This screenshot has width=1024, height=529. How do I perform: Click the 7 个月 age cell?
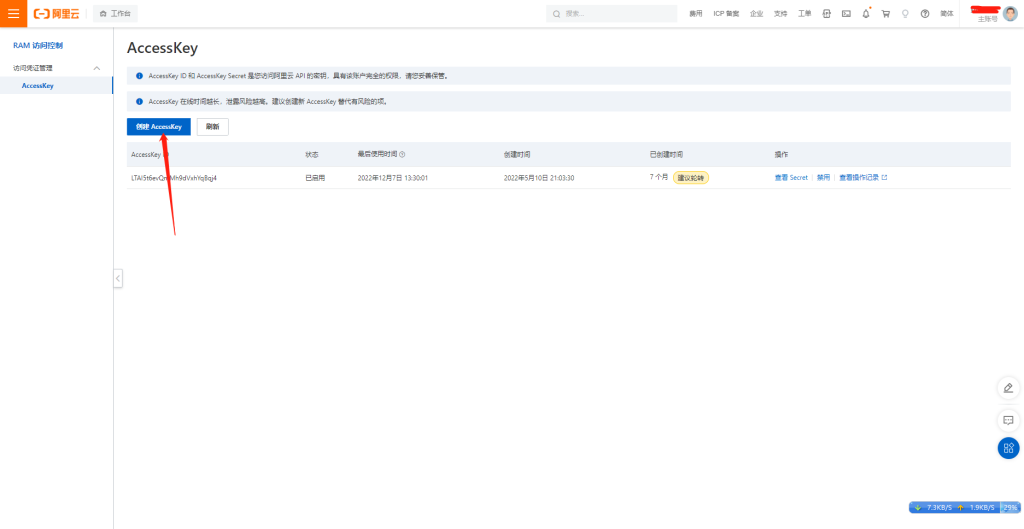[x=659, y=177]
